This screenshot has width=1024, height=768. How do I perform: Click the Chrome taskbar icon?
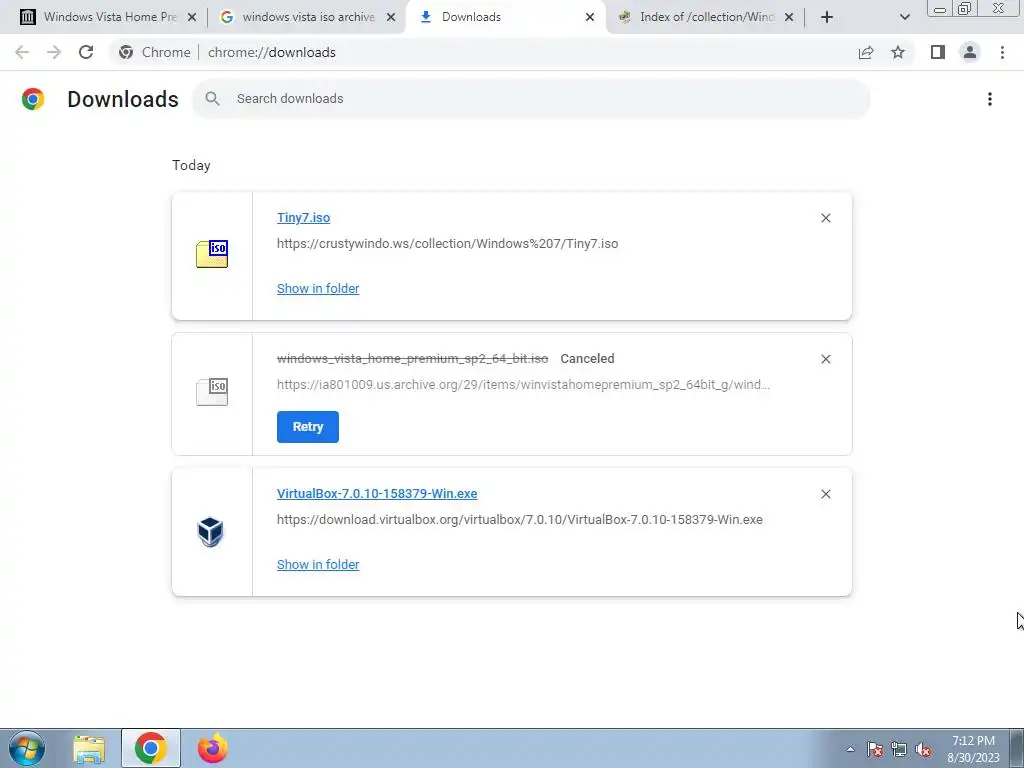coord(151,748)
